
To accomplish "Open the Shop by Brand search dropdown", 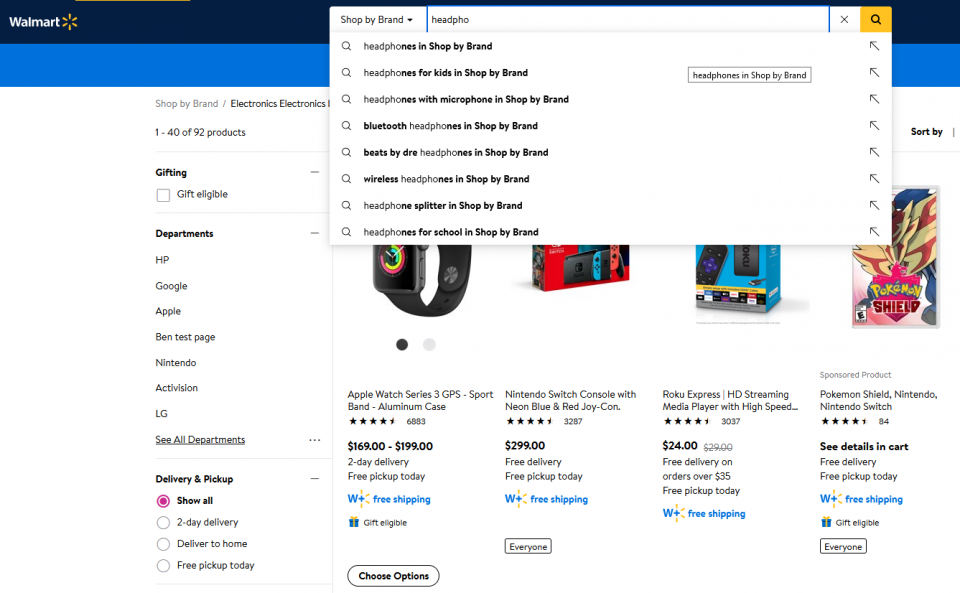I will click(x=377, y=20).
